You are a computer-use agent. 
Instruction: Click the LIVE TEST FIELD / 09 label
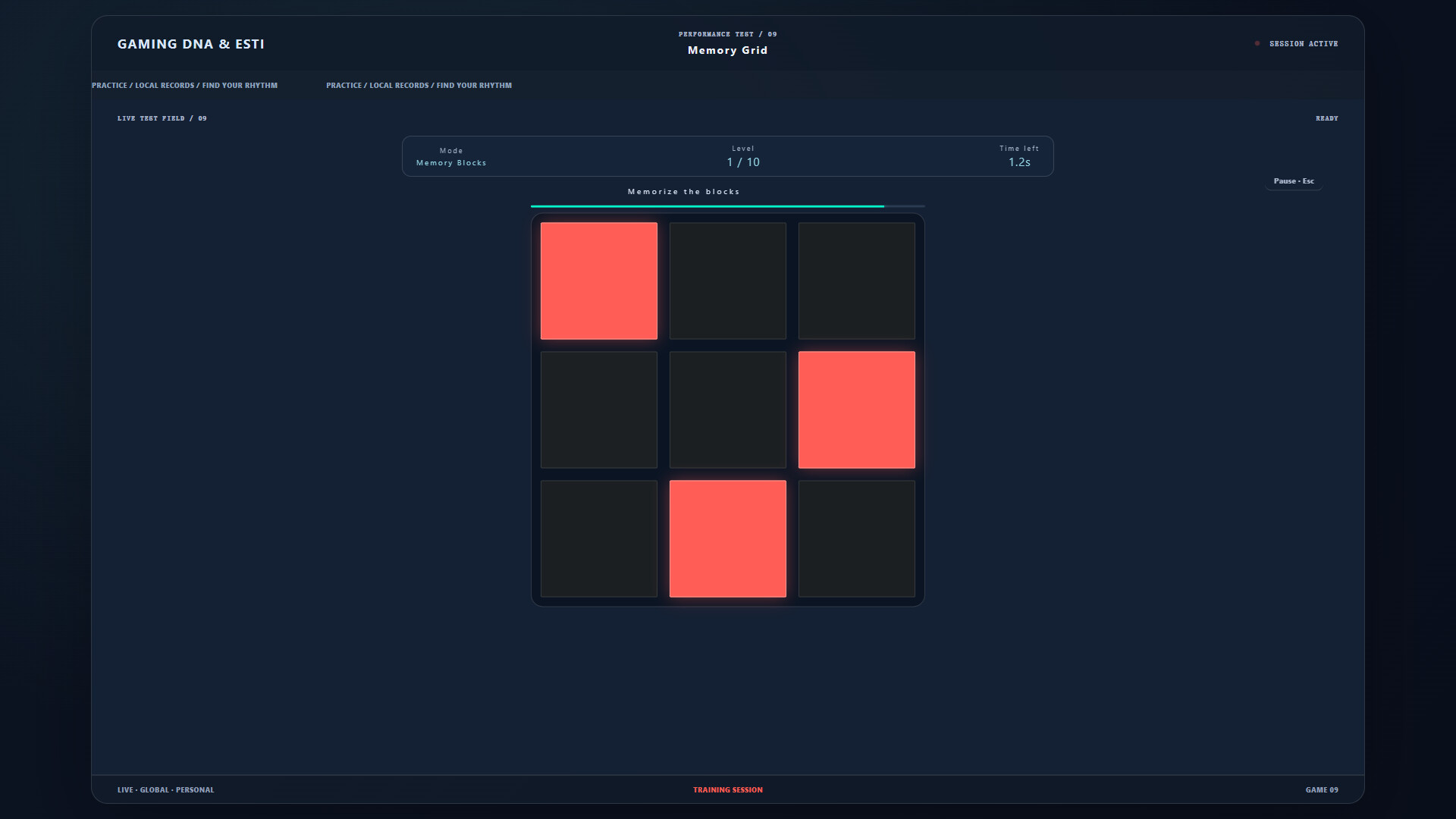tap(162, 118)
